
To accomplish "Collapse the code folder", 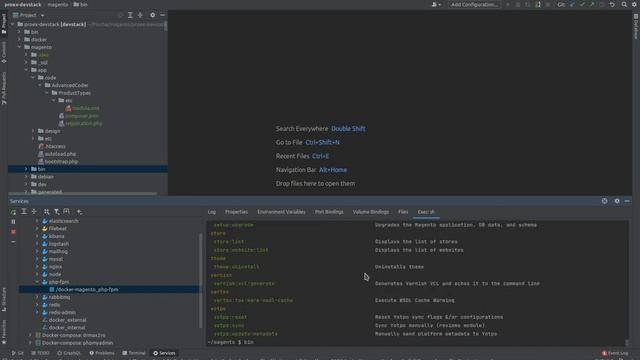I will [x=33, y=78].
